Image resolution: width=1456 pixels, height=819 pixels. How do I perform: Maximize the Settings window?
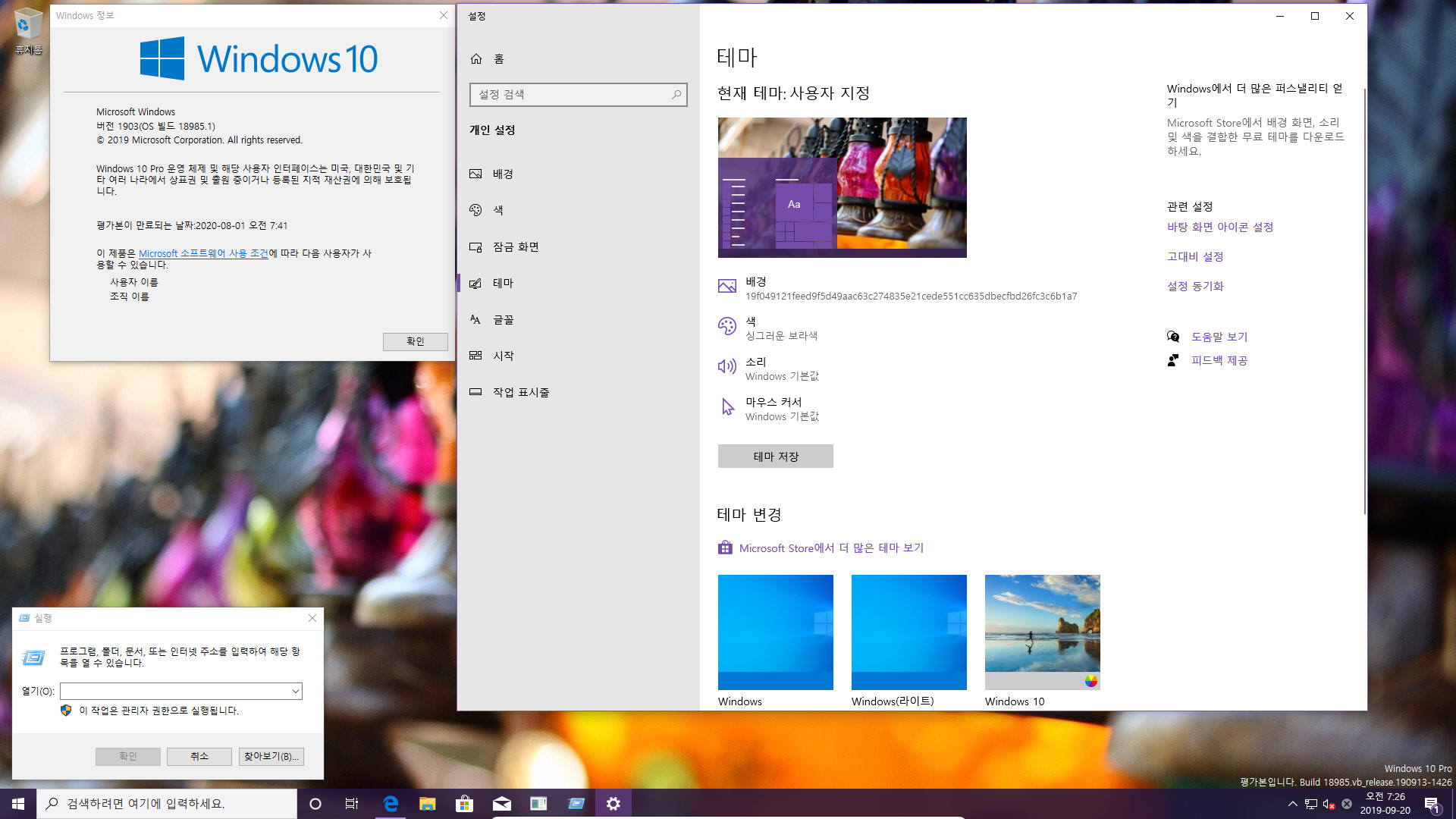[1315, 16]
